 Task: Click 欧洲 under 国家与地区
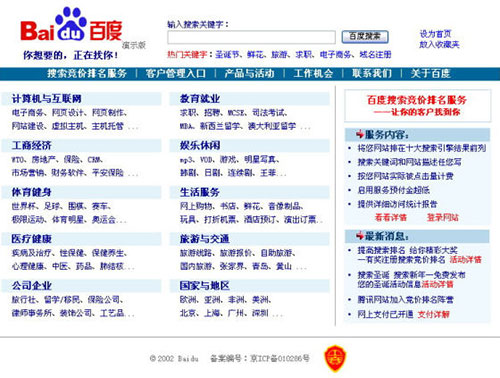pyautogui.click(x=188, y=300)
